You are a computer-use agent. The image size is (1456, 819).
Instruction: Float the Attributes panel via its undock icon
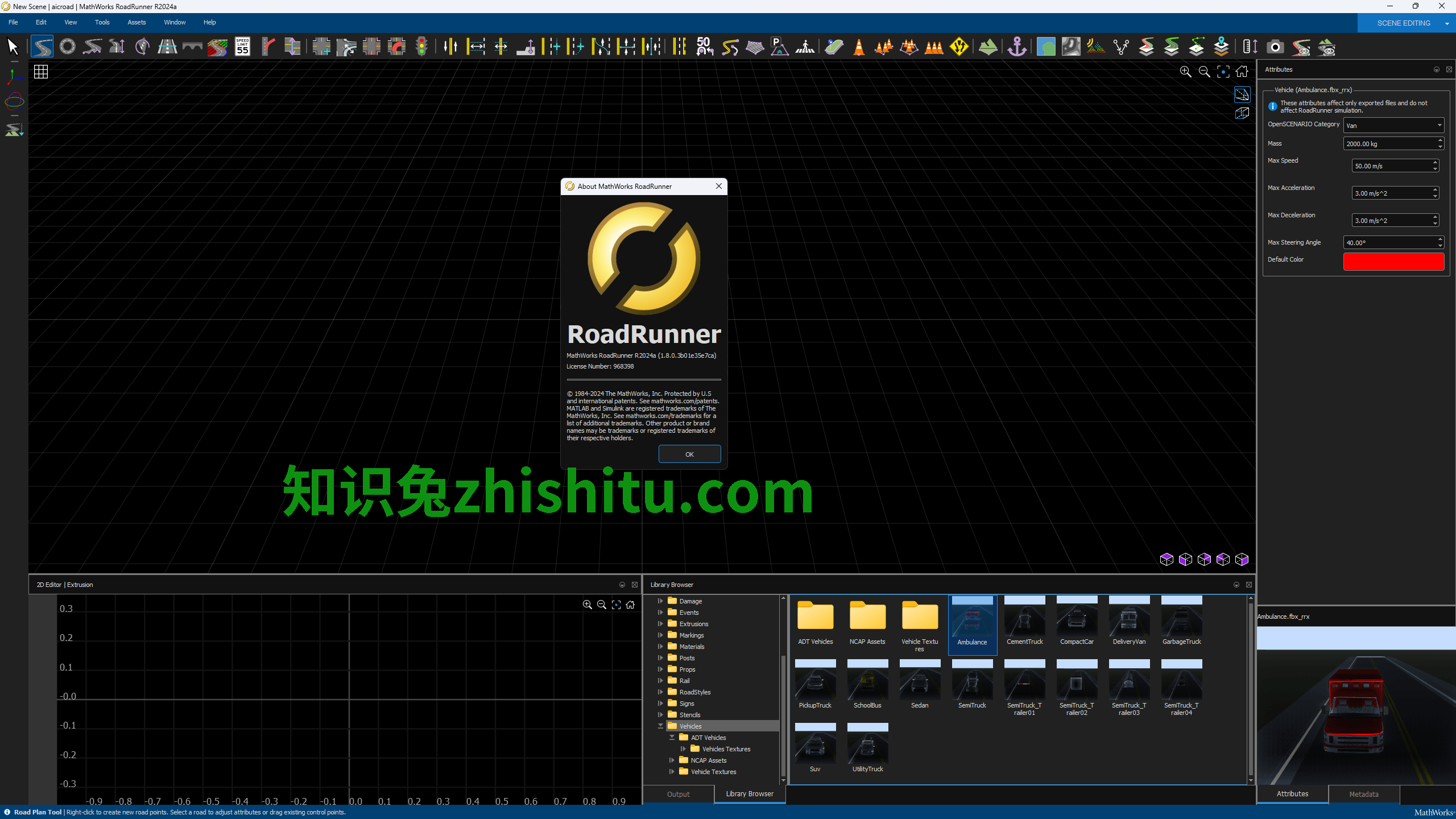(x=1437, y=69)
